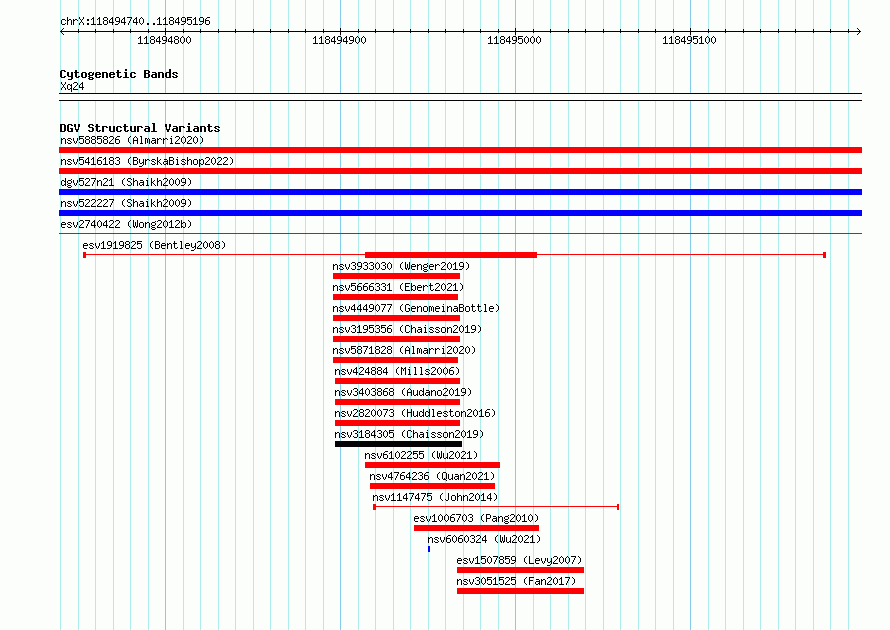Open esv2740422 (Wong2012b) variant label
The height and width of the screenshot is (630, 890).
point(126,224)
